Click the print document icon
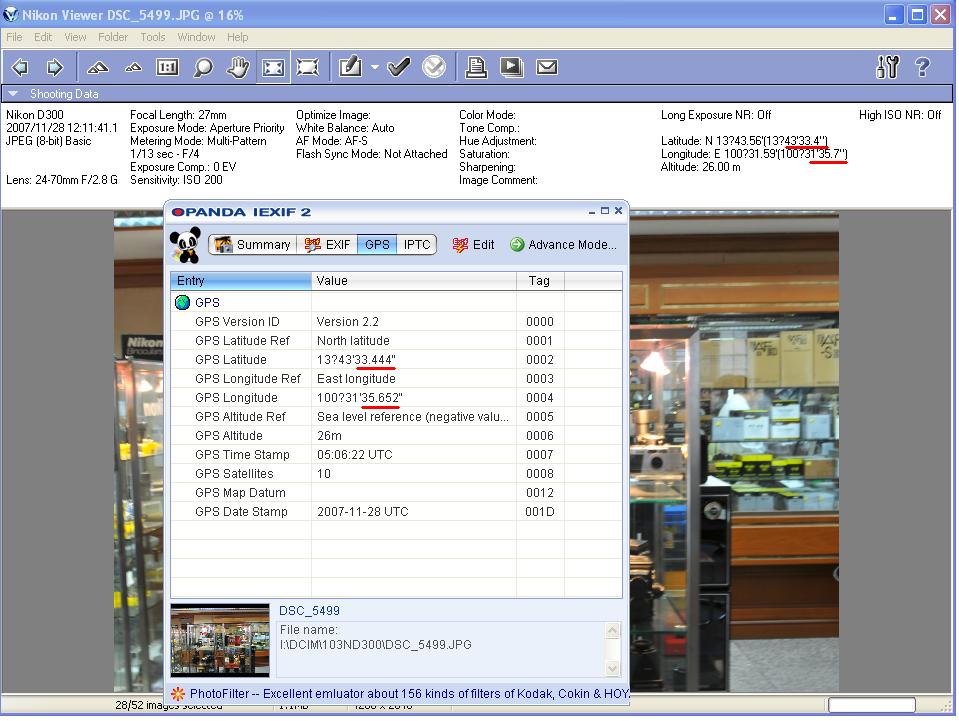The image size is (959, 721). (476, 67)
